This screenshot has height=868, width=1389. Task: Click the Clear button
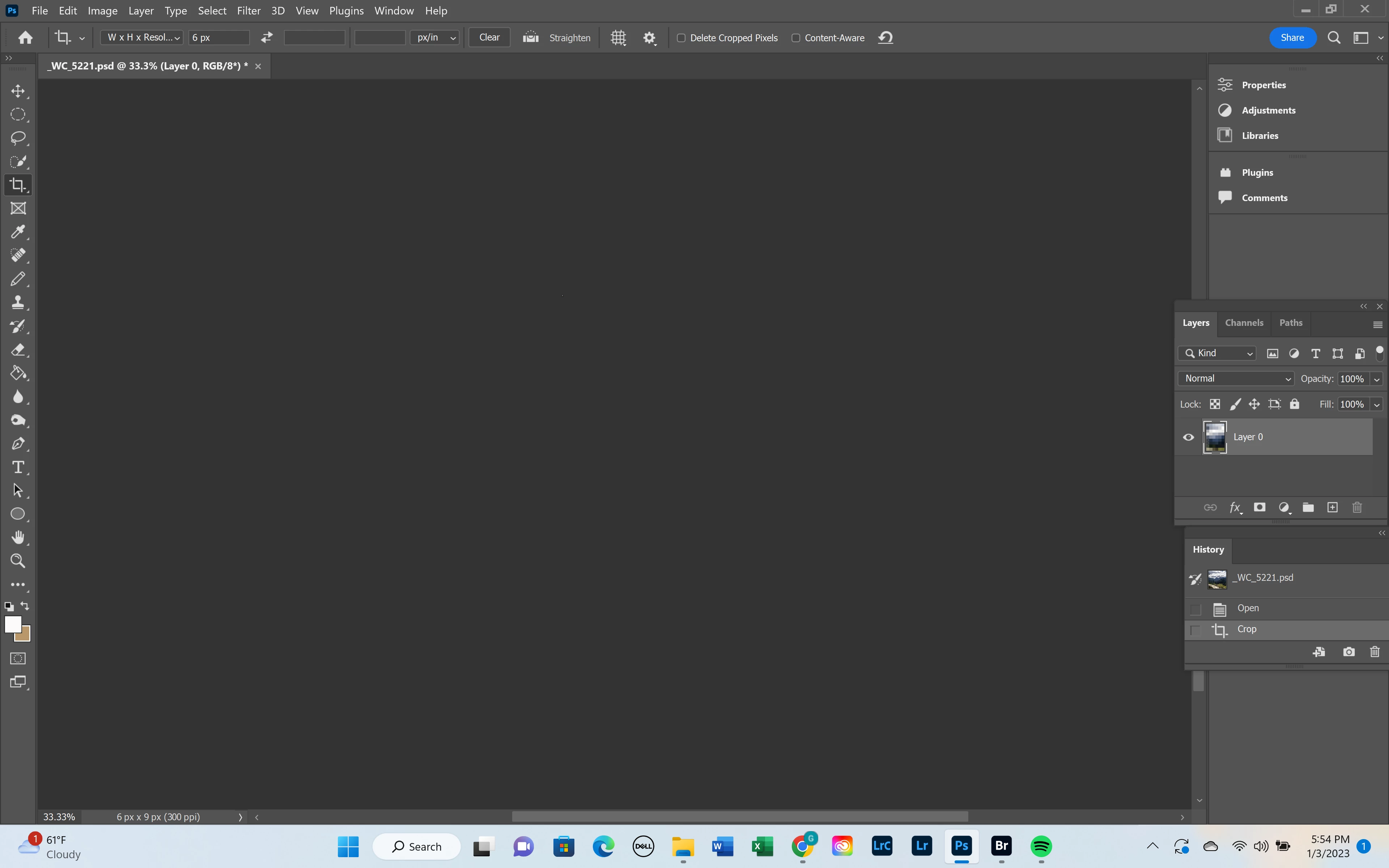[489, 37]
